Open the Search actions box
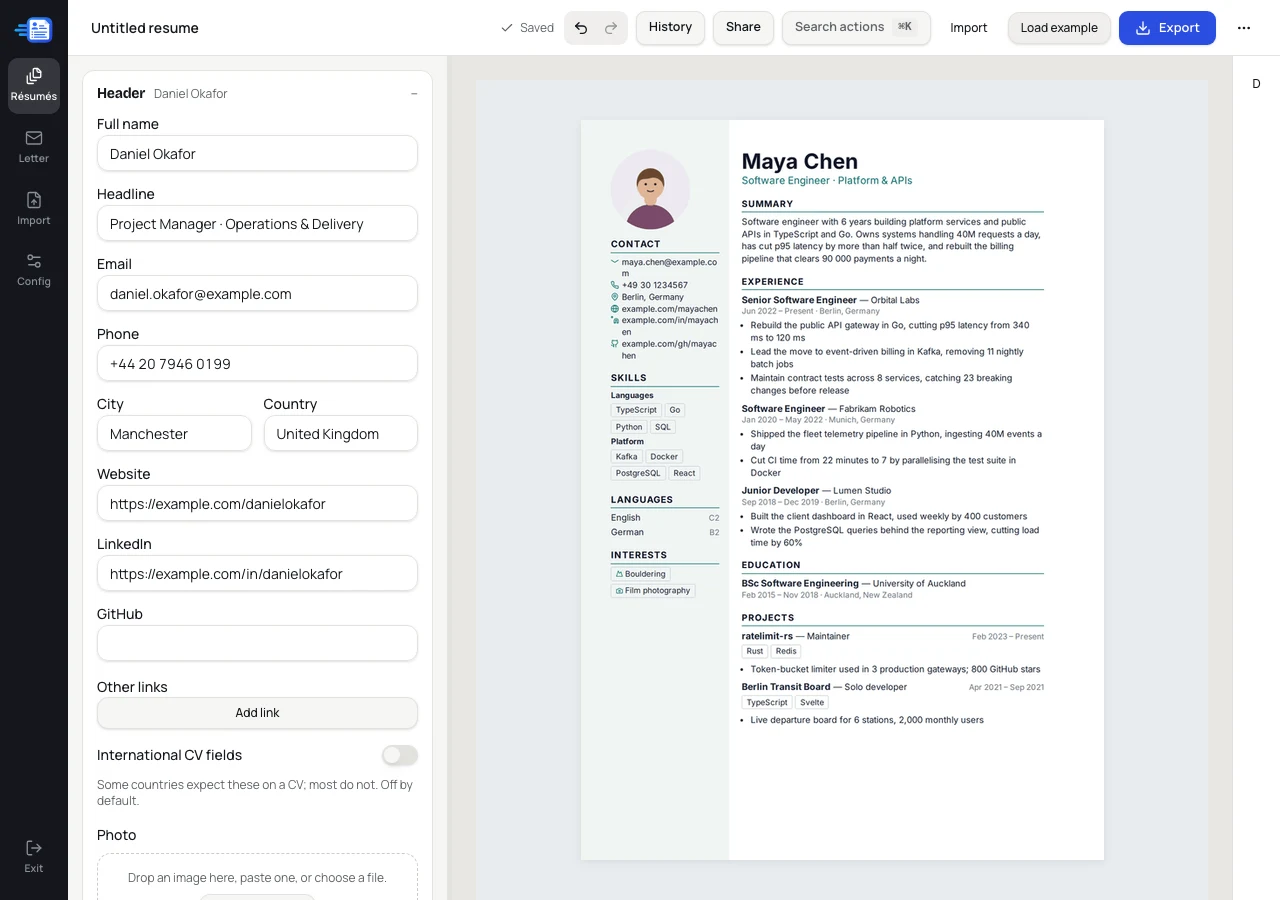This screenshot has height=900, width=1280. [856, 28]
